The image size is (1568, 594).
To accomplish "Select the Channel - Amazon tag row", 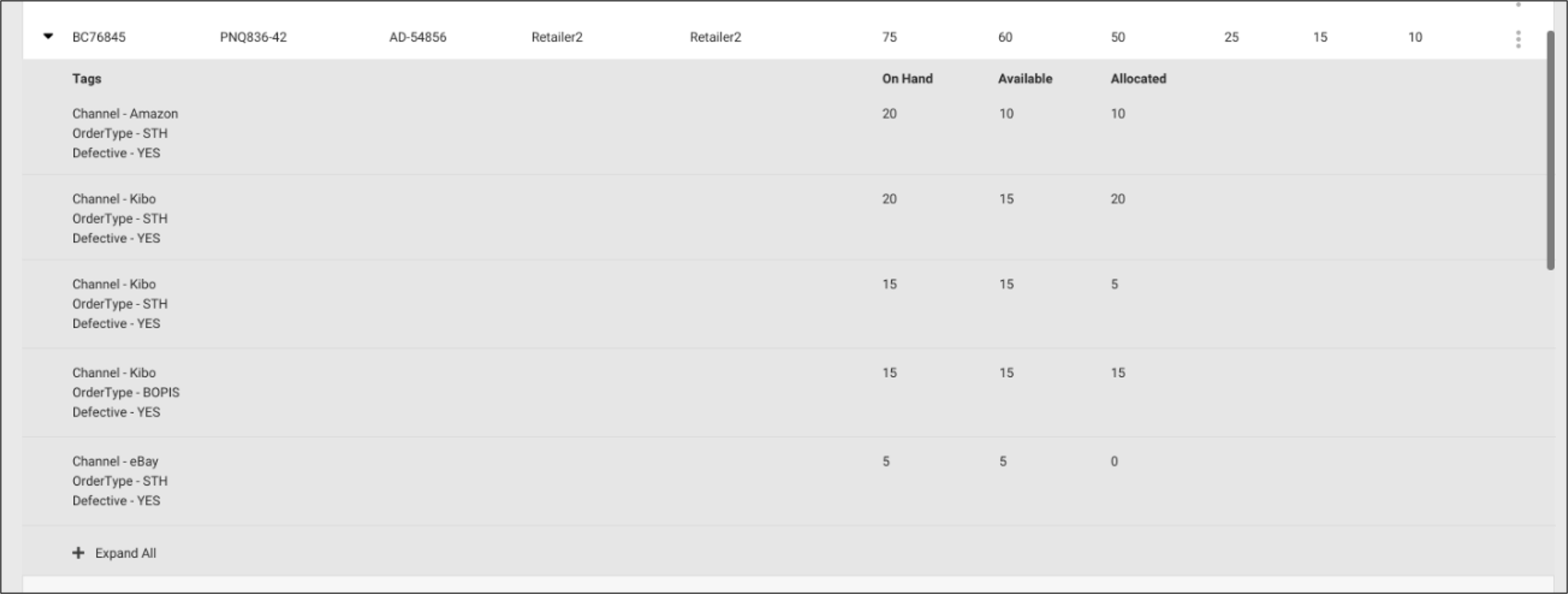I will [125, 114].
